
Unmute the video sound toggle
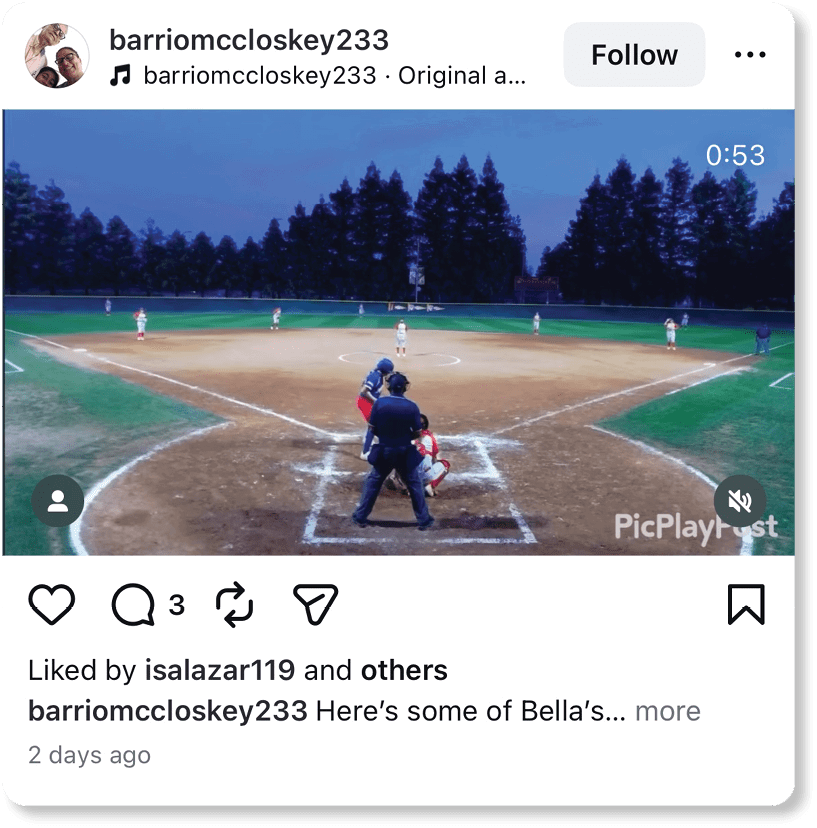point(739,501)
